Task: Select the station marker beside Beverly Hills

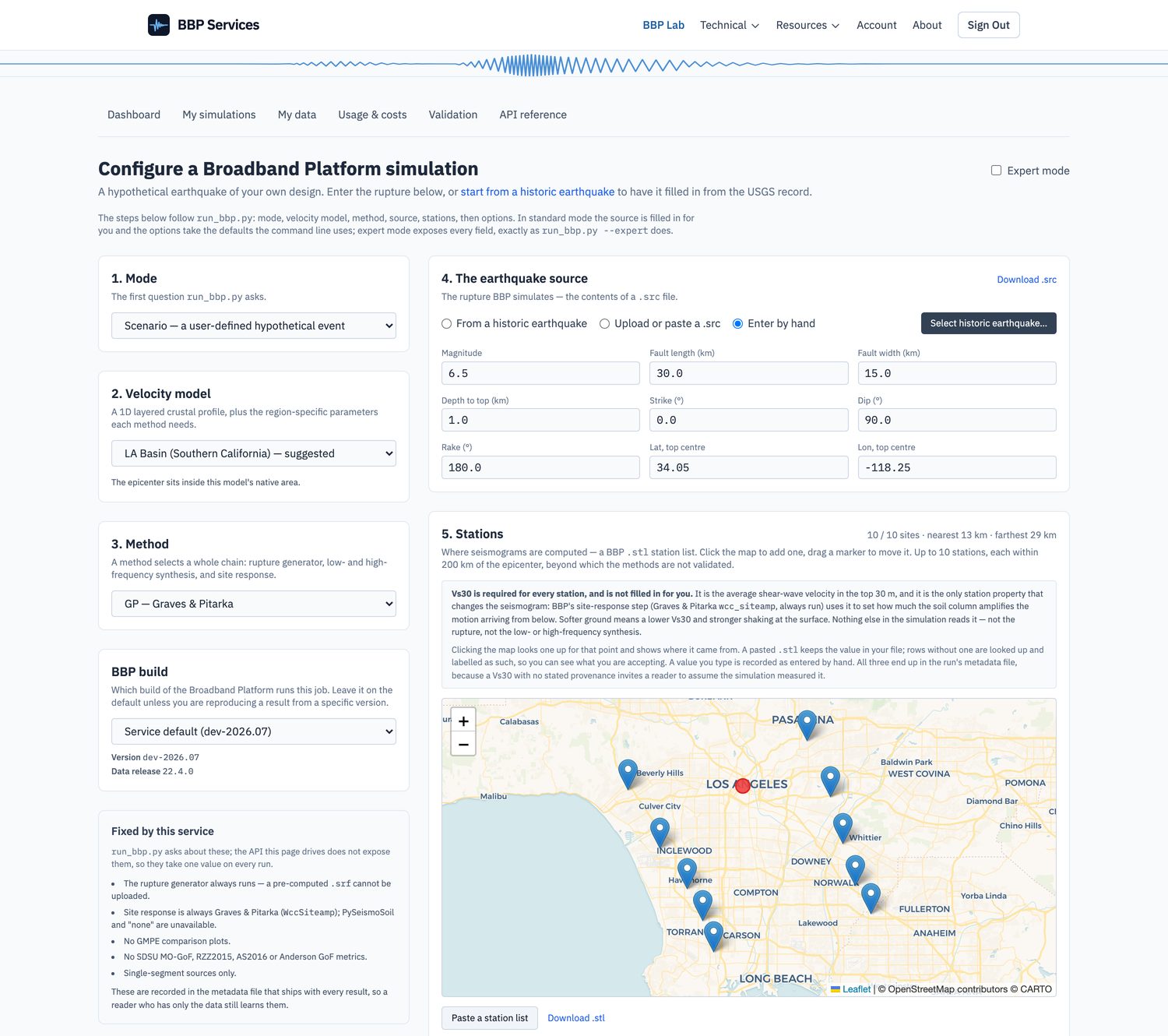Action: [628, 774]
